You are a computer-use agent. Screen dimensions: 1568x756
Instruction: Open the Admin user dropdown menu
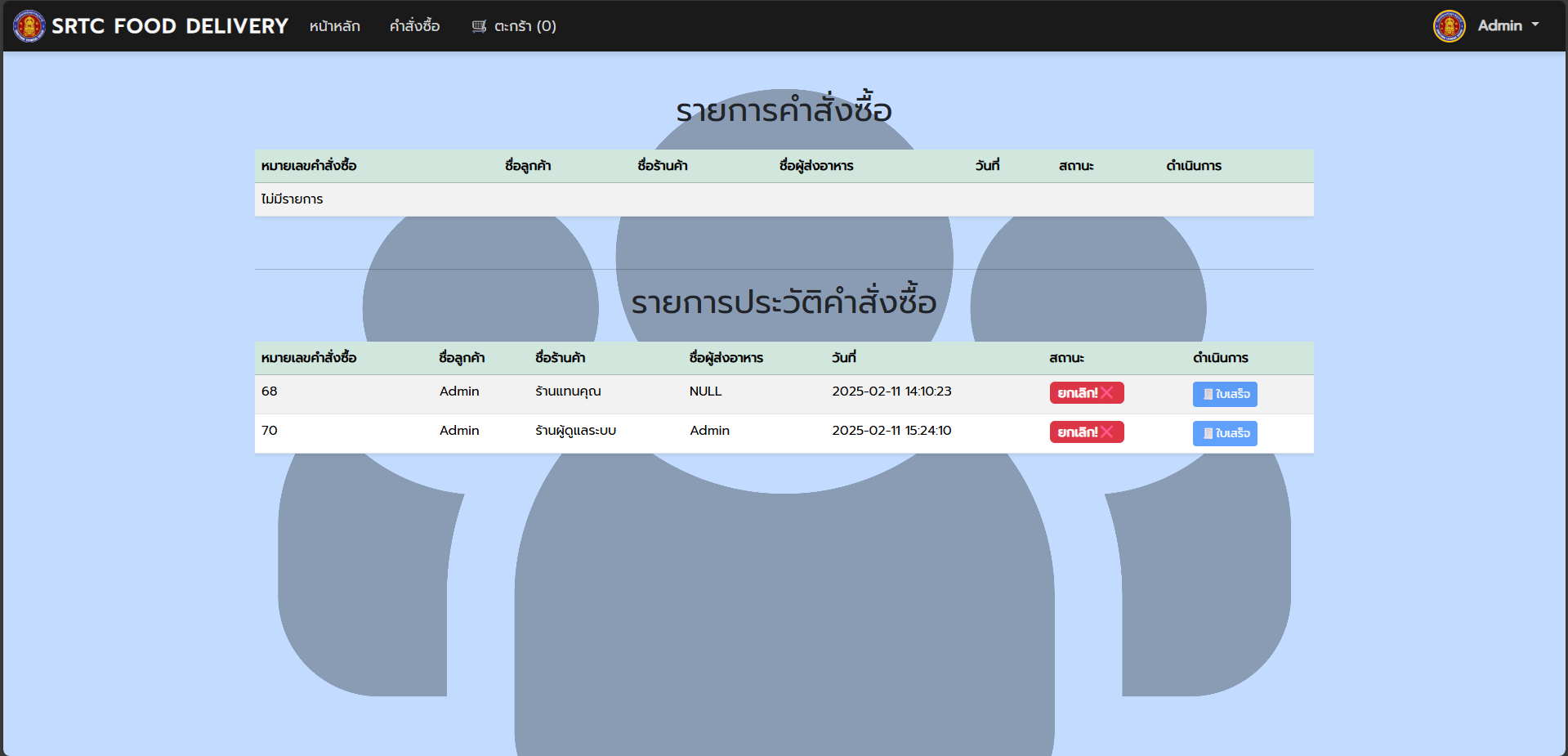(1499, 26)
